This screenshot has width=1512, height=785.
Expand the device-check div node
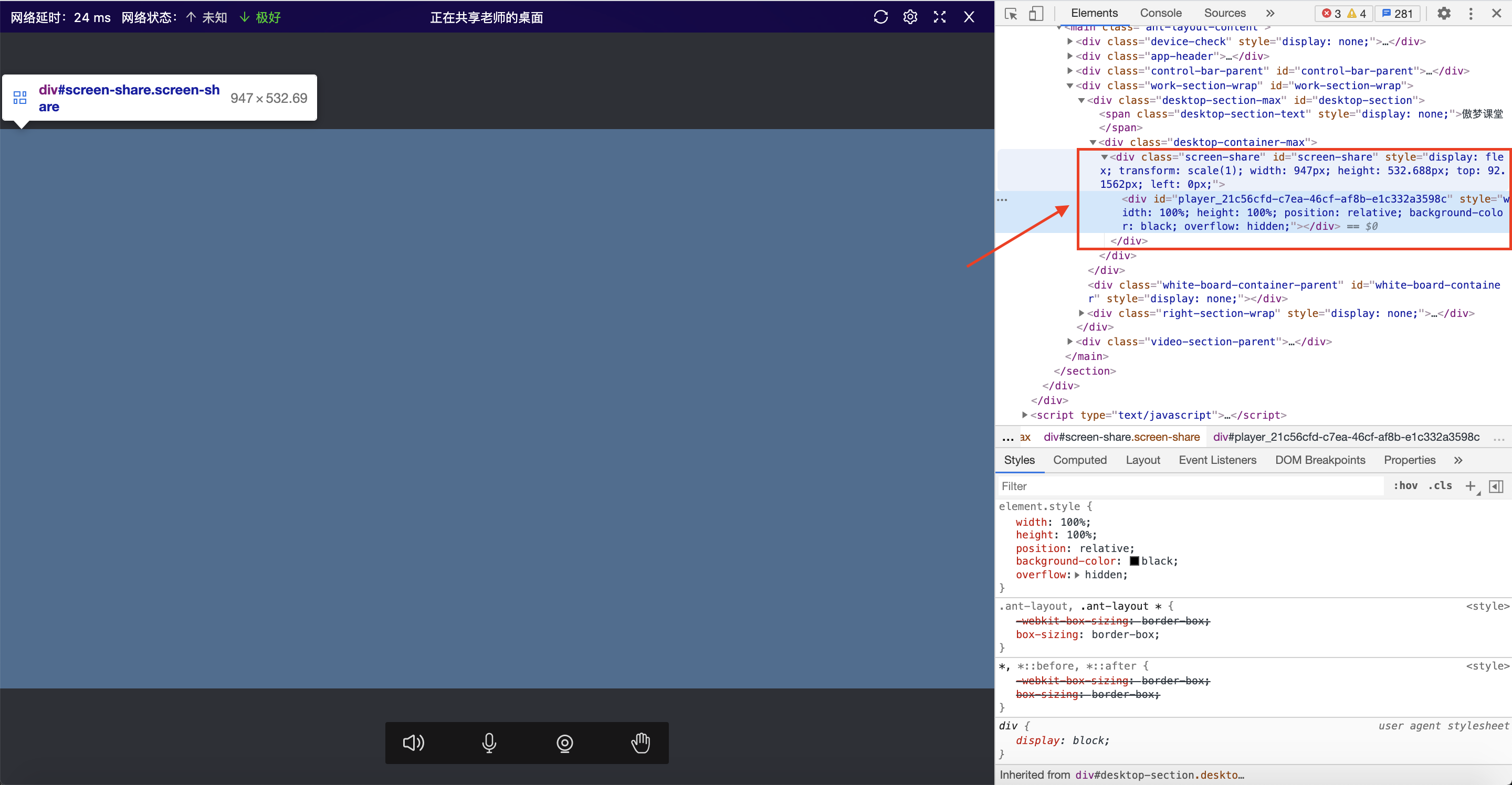click(x=1069, y=41)
